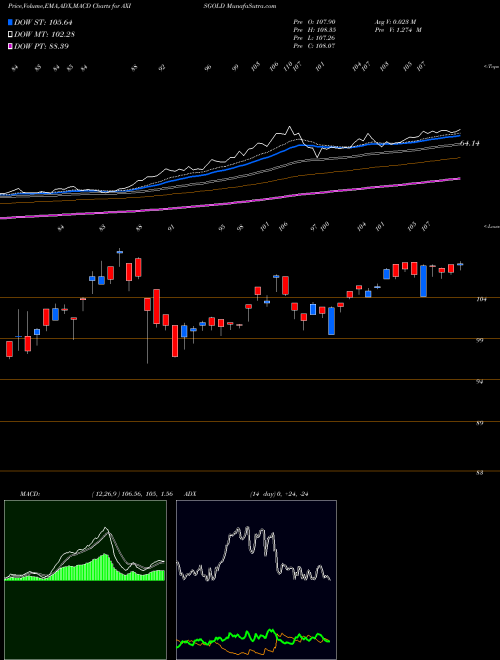This screenshot has width=500, height=660.
Task: Click the last blue candlestick on the chart
Action: 460,265
